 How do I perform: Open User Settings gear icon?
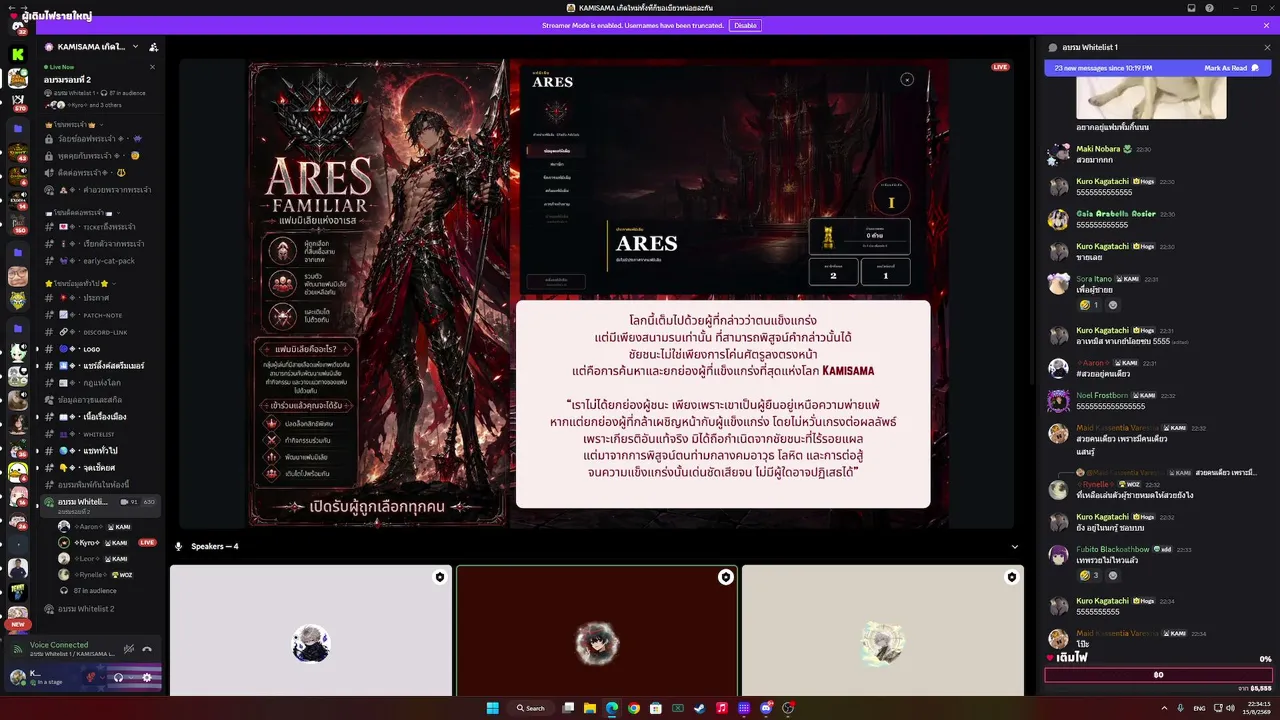147,677
